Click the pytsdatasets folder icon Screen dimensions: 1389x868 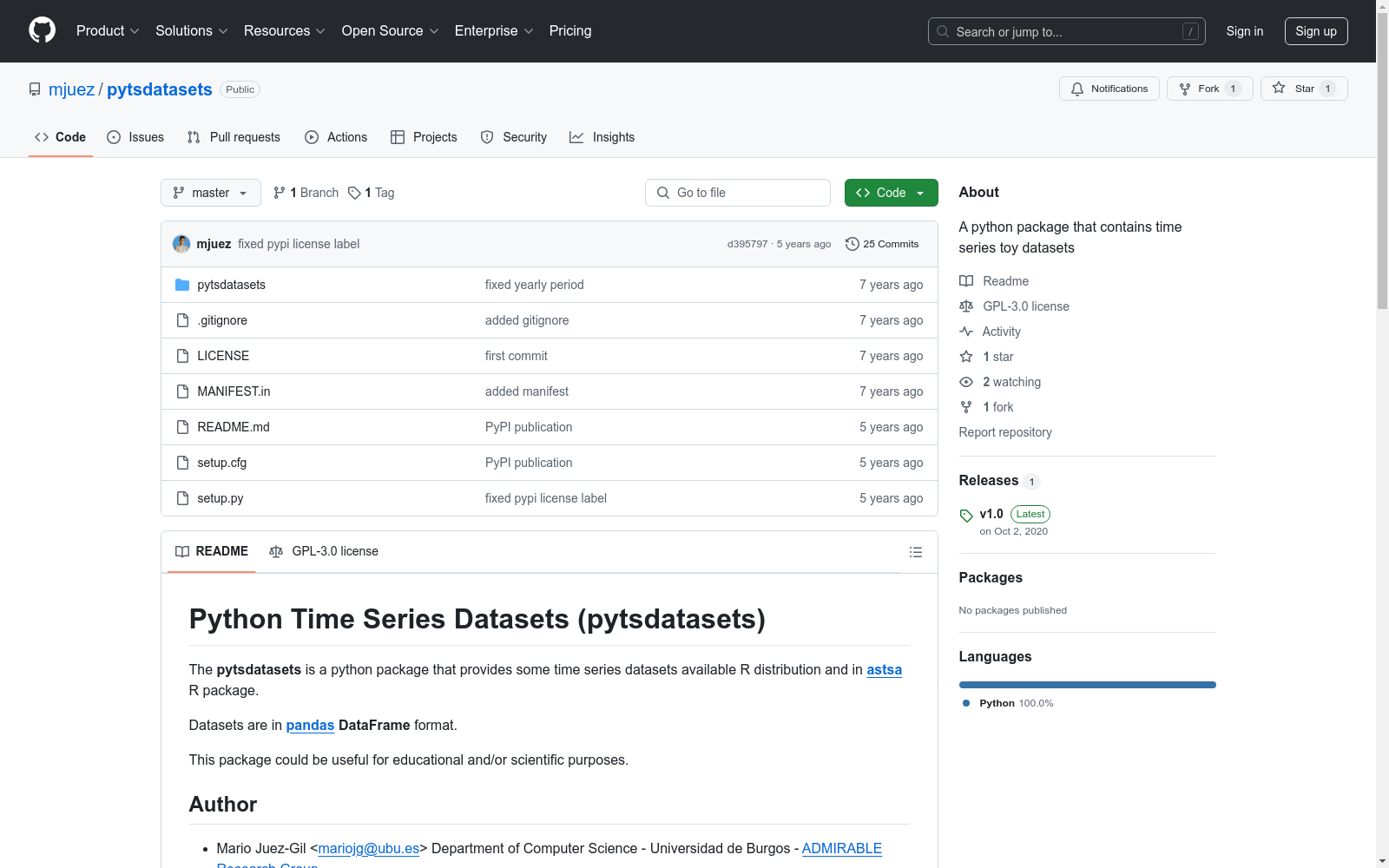(x=182, y=285)
